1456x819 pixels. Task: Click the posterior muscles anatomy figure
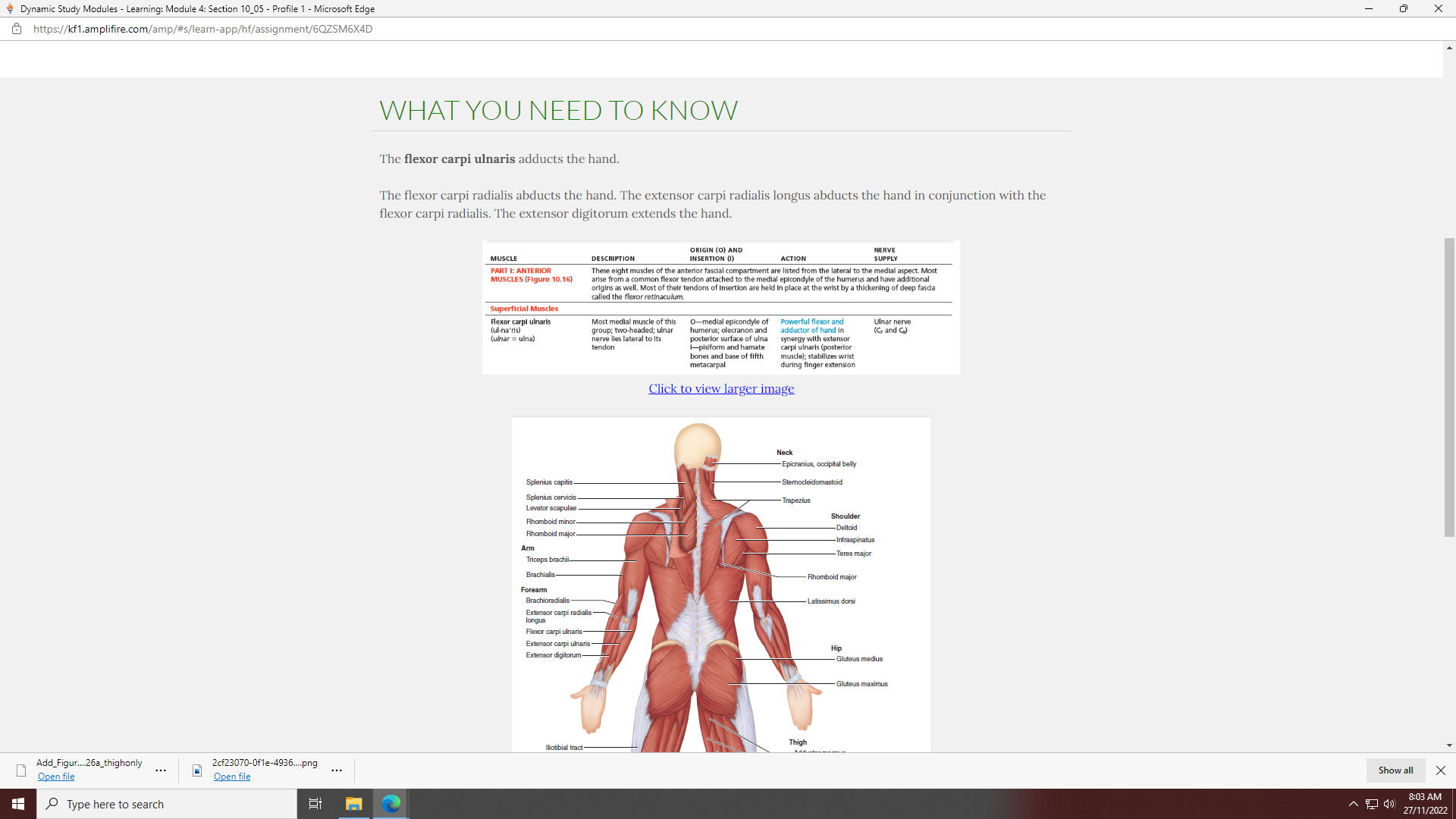[720, 585]
